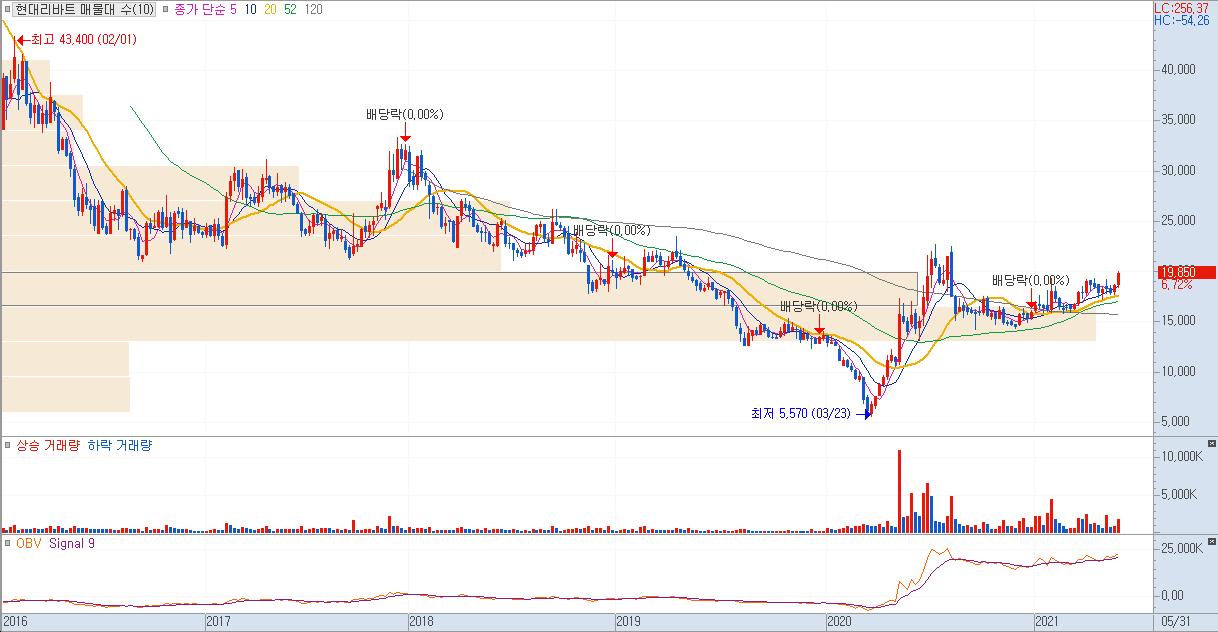Click the 25,000K OBV axis label

1182,549
